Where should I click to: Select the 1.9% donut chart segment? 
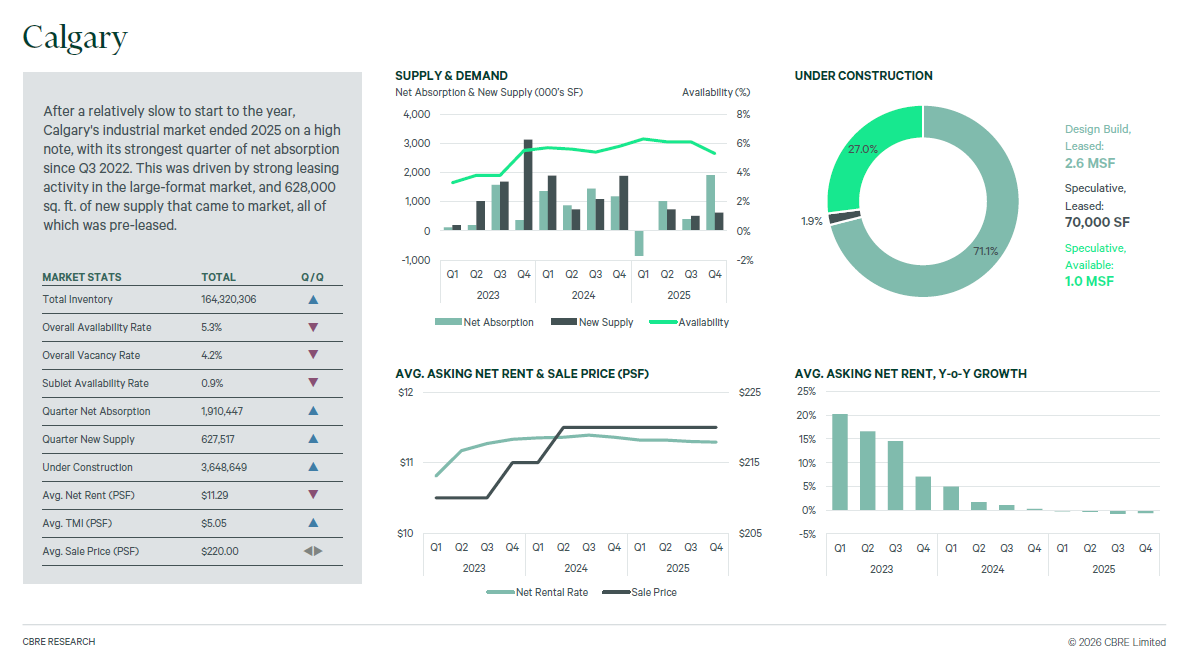pos(844,217)
